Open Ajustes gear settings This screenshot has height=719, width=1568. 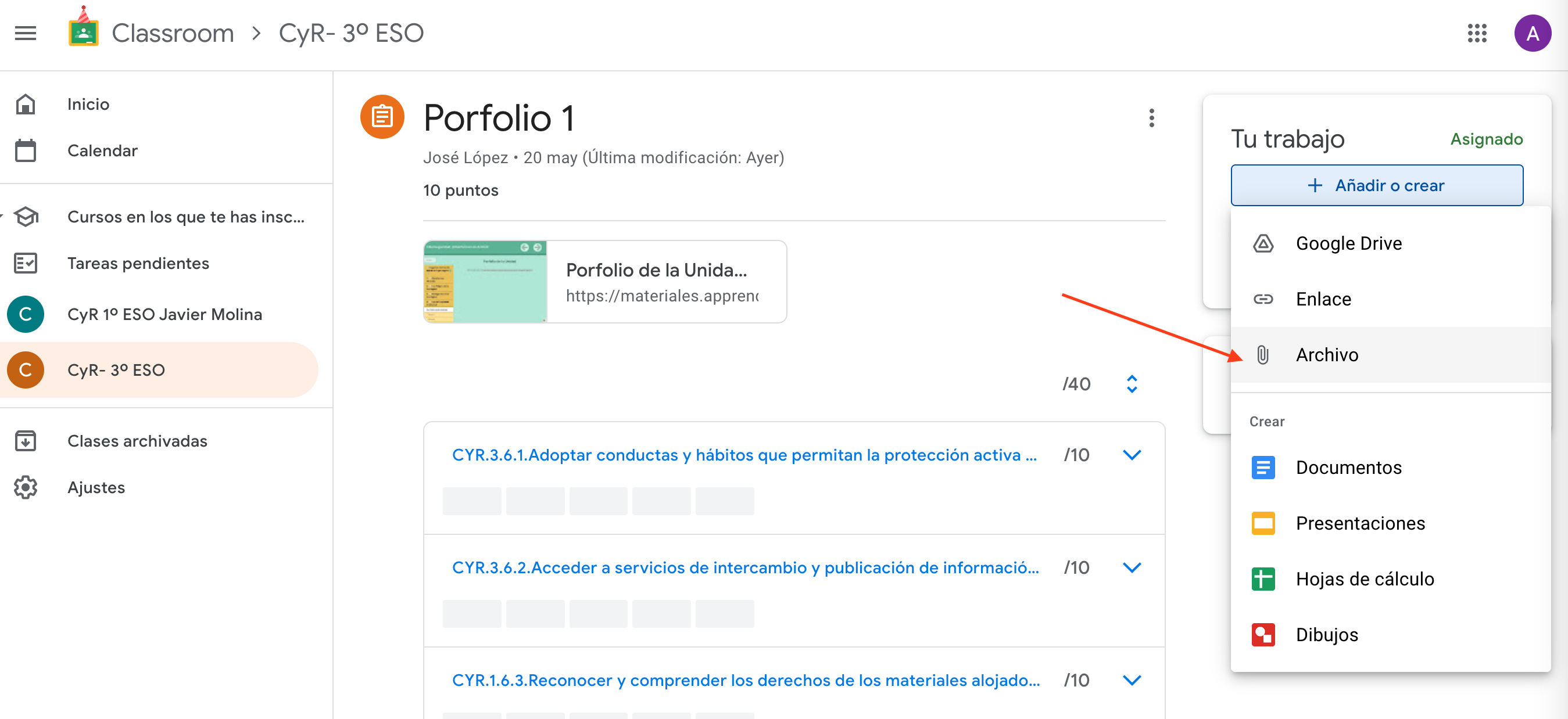(26, 487)
